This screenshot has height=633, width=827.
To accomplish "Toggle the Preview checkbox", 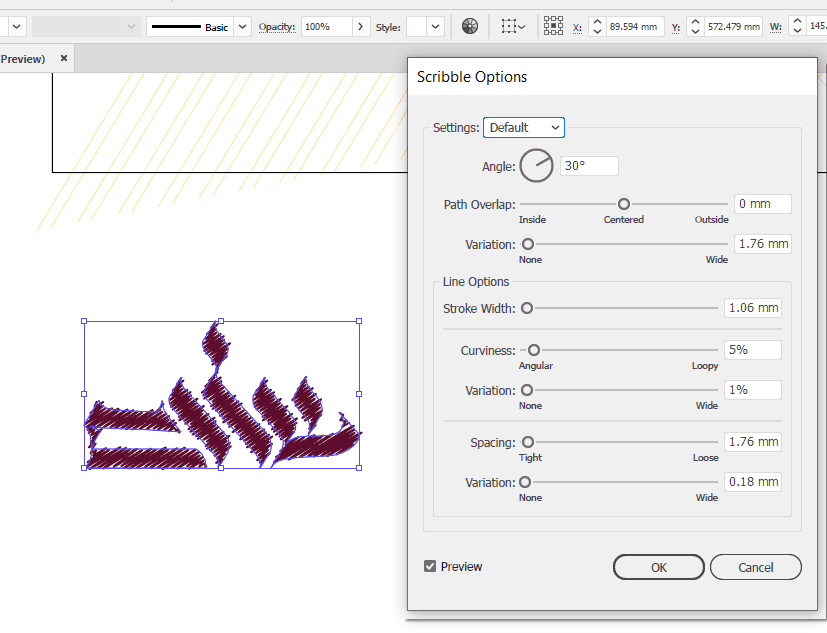I will pyautogui.click(x=430, y=566).
